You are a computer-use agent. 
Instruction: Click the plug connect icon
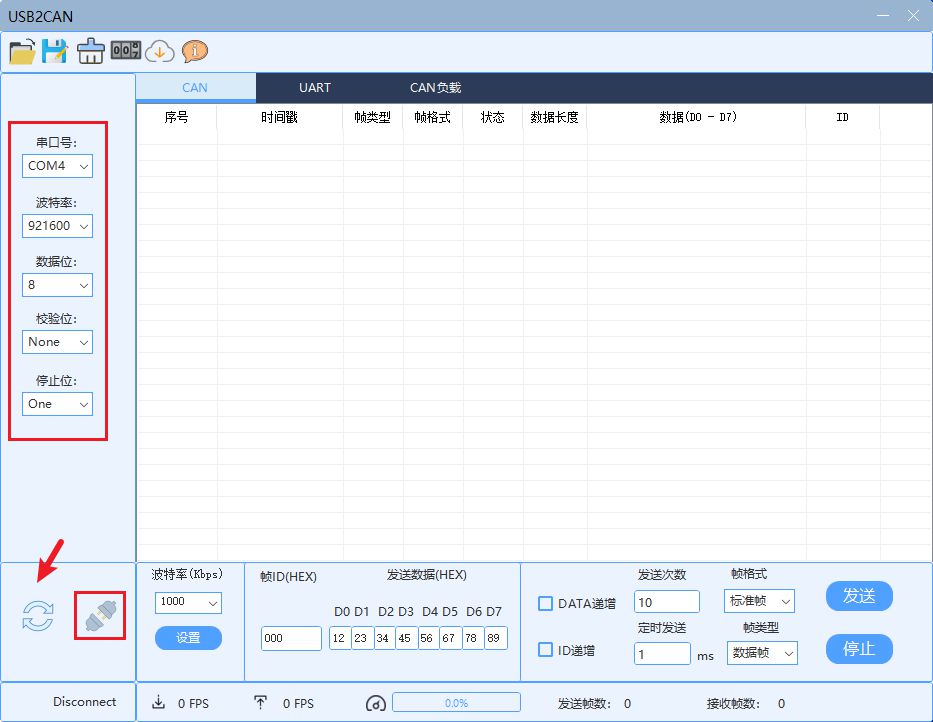[100, 616]
